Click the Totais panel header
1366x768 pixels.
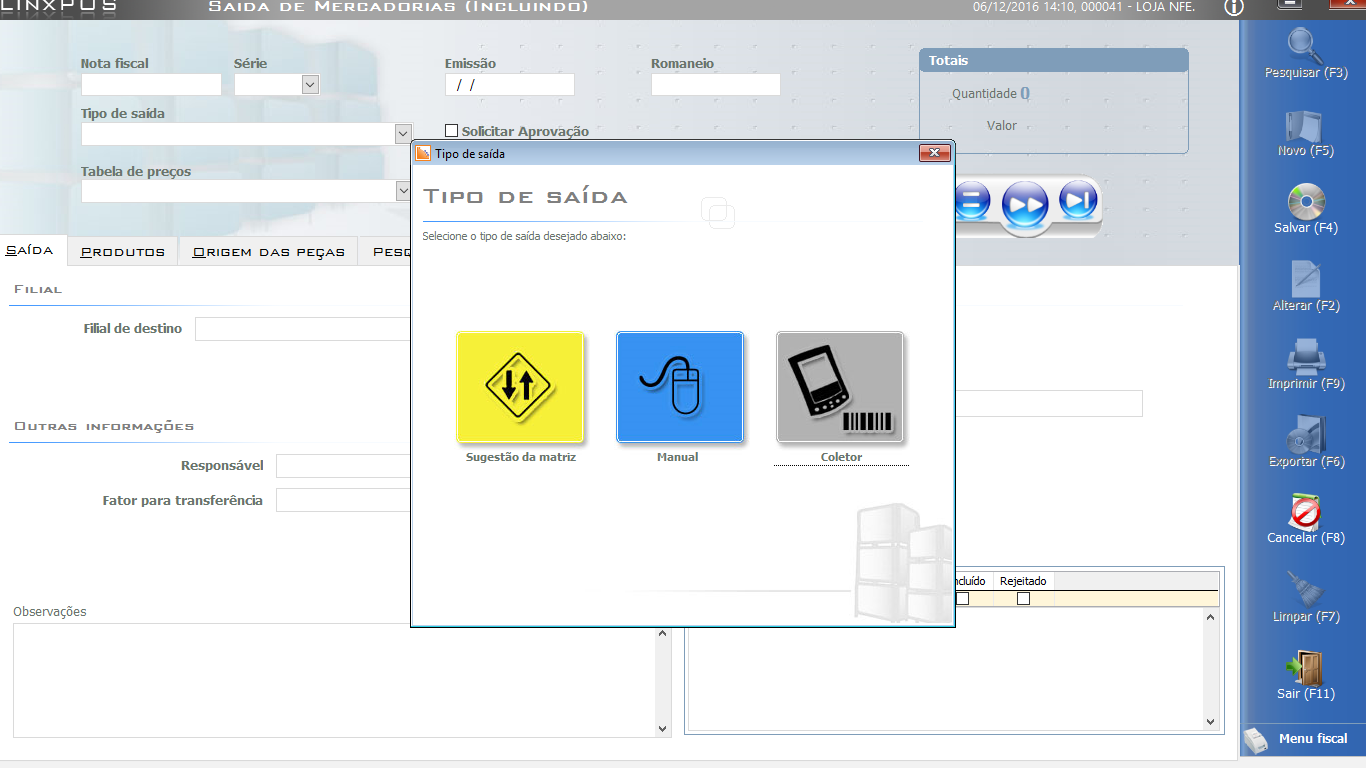coord(1054,61)
